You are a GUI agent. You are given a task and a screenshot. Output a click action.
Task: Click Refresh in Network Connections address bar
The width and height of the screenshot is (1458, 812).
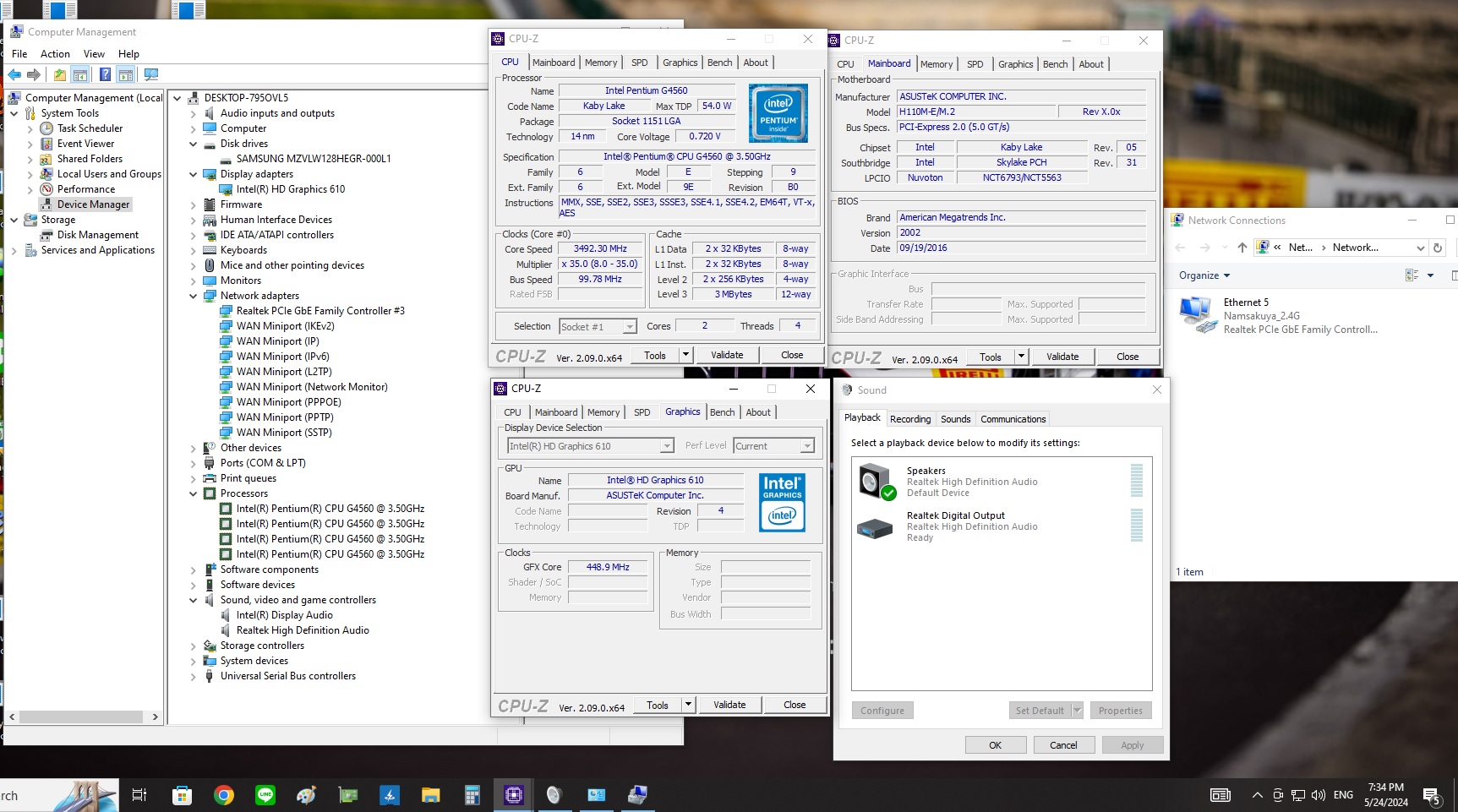[x=1438, y=248]
